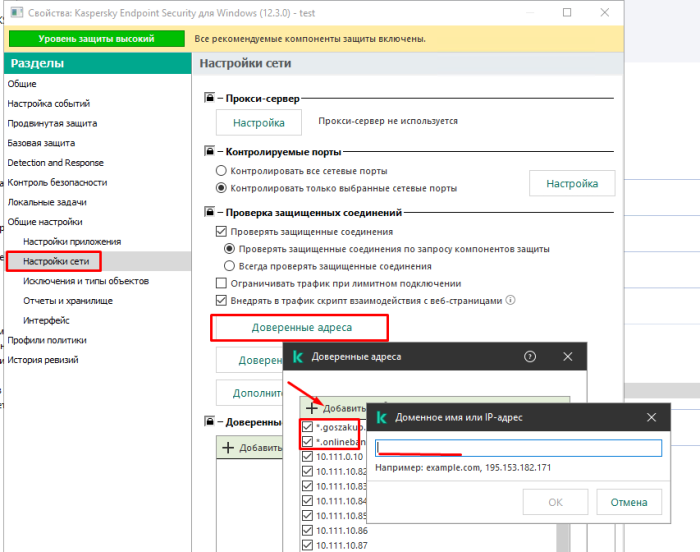This screenshot has width=700, height=552.
Task: Click the domain name or IP input field
Action: (x=518, y=449)
